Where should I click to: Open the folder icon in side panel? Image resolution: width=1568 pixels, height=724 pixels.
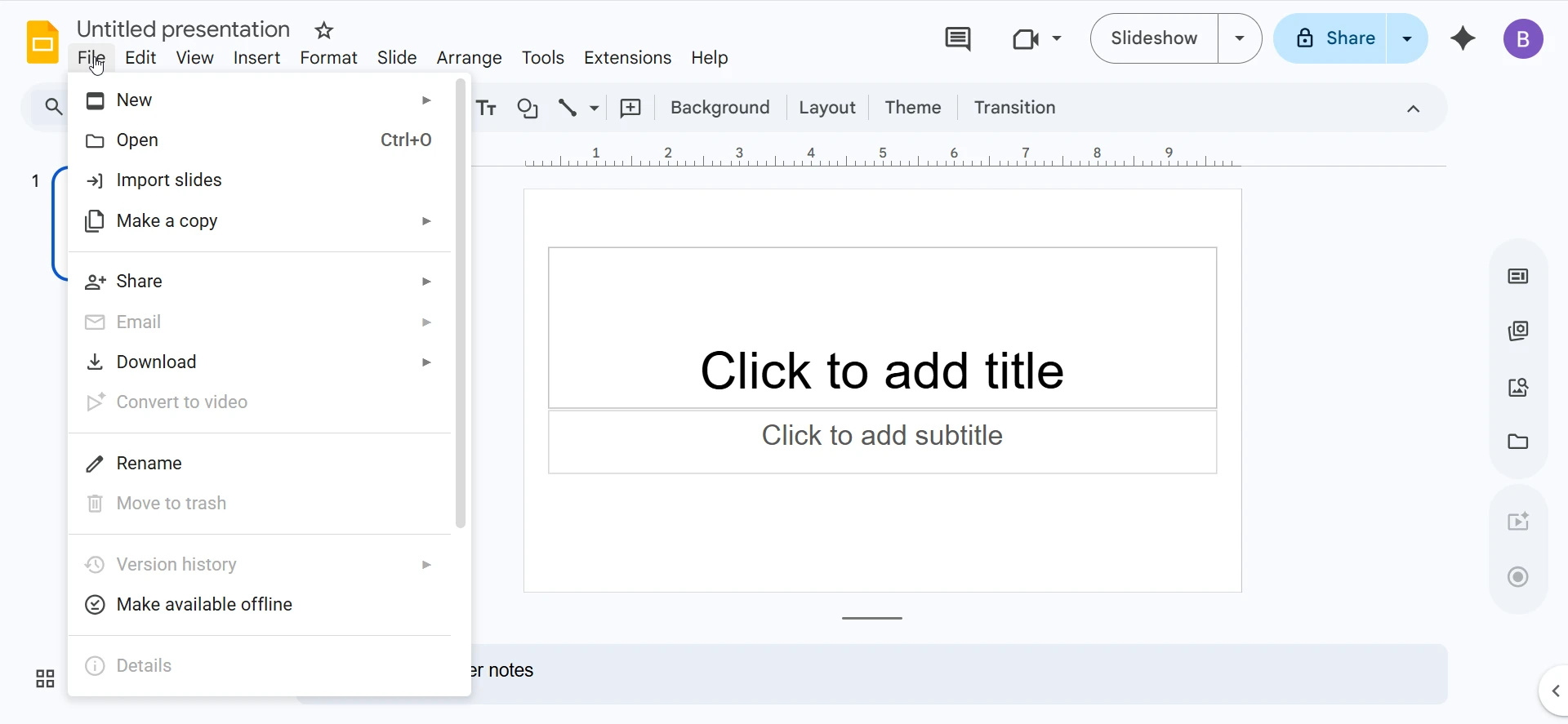coord(1518,442)
